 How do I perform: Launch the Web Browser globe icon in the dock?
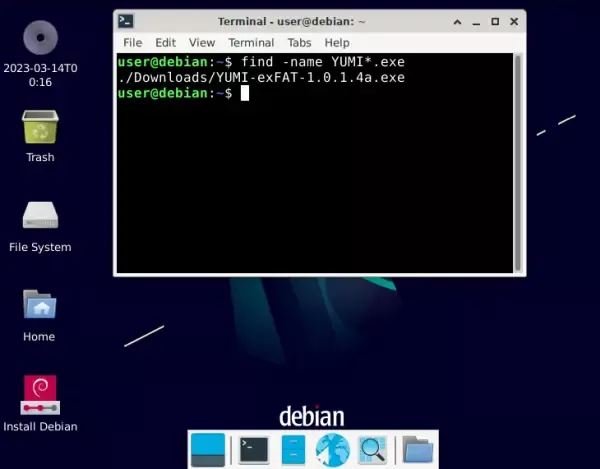click(332, 450)
